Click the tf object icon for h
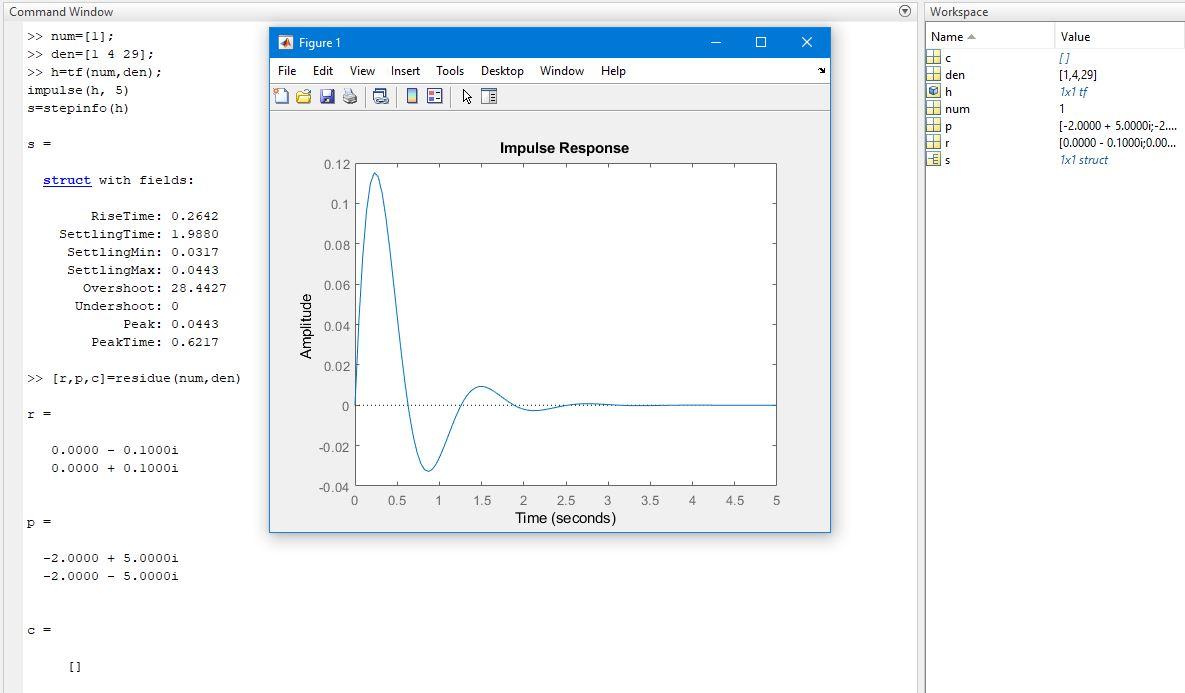This screenshot has height=693, width=1185. tap(933, 91)
